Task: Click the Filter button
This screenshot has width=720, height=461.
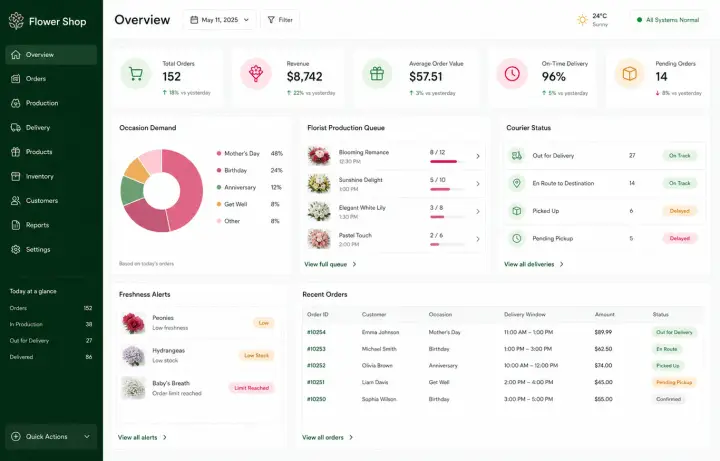Action: click(x=280, y=20)
